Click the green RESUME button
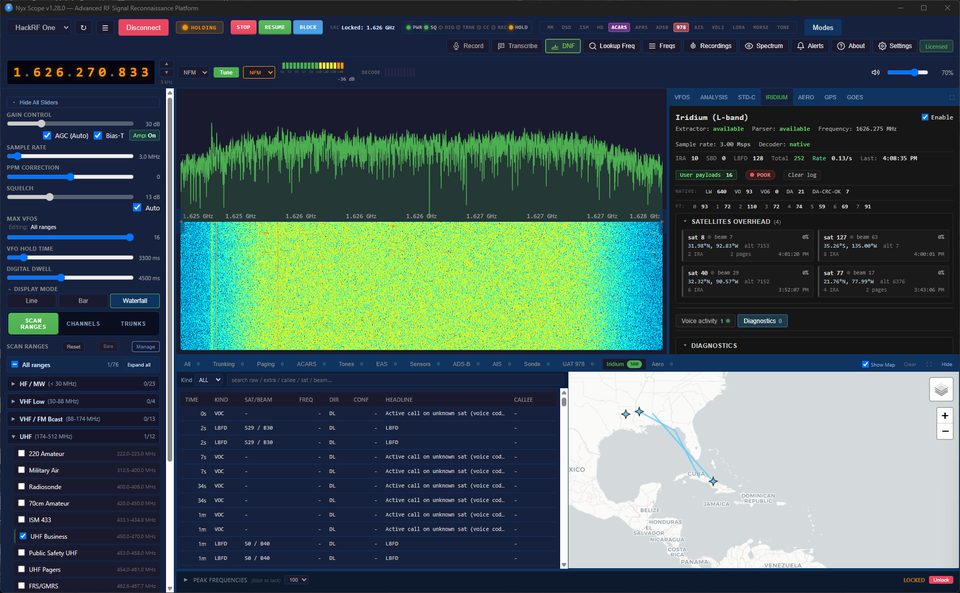 274,28
